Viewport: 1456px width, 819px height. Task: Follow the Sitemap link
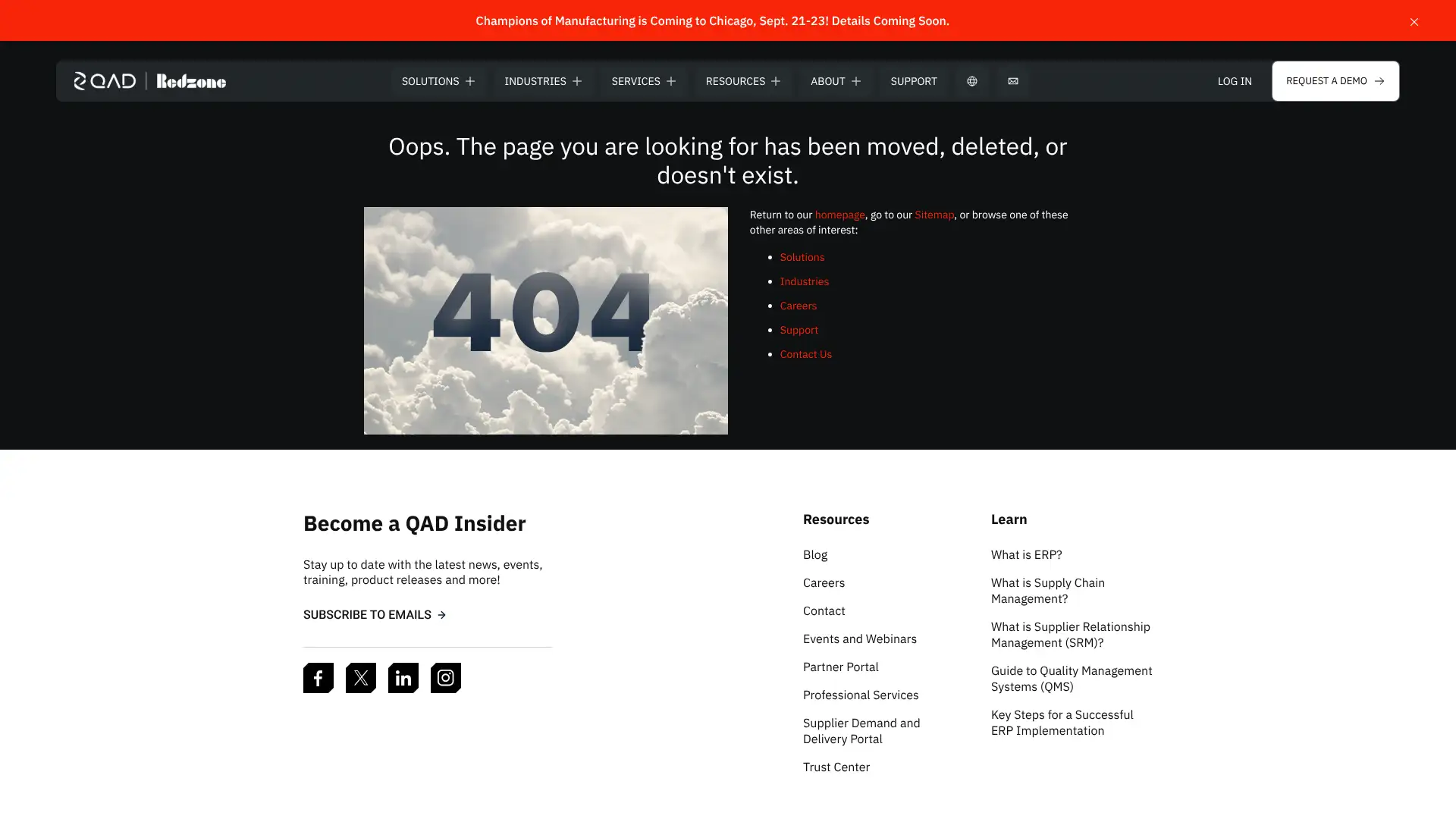point(934,215)
